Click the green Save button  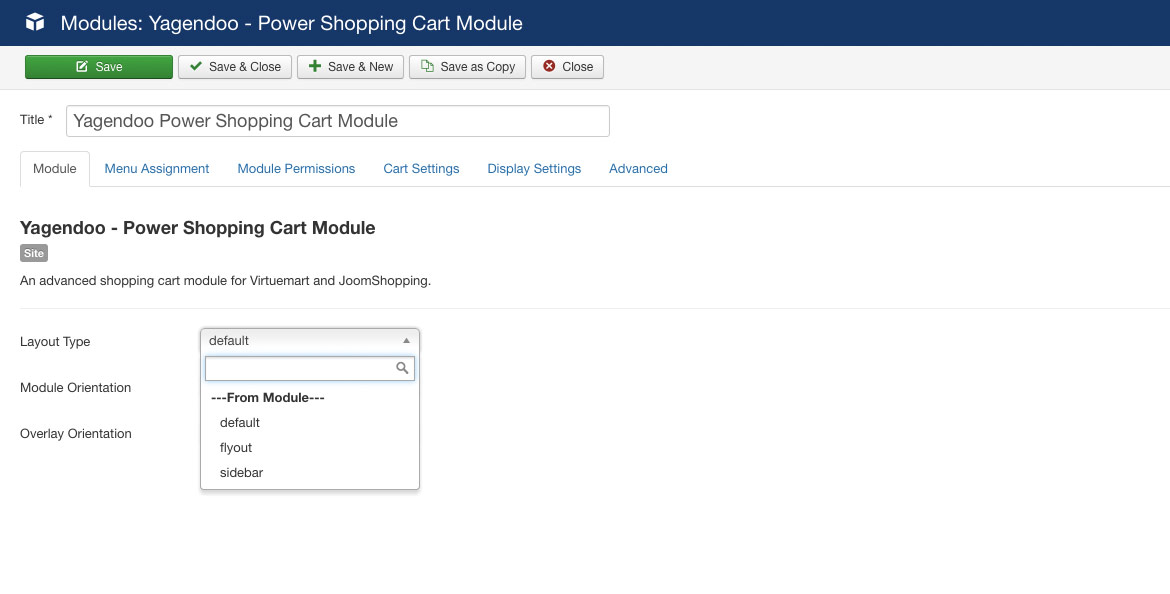(x=99, y=66)
